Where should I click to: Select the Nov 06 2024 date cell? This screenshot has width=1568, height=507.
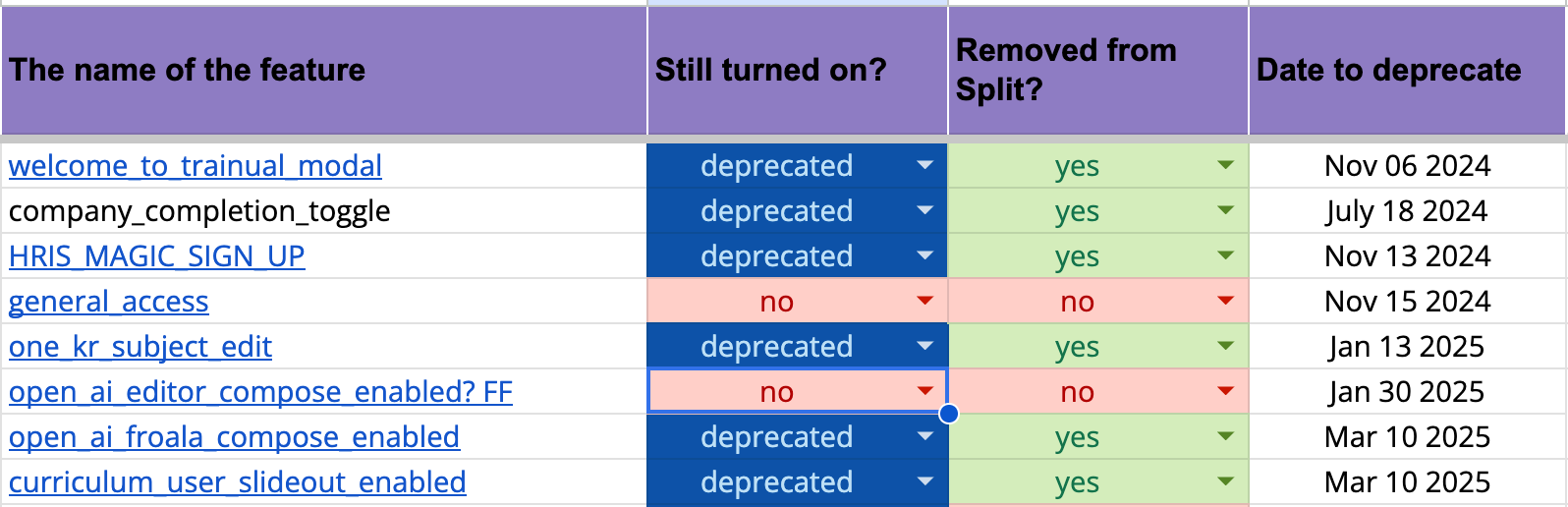(1407, 166)
